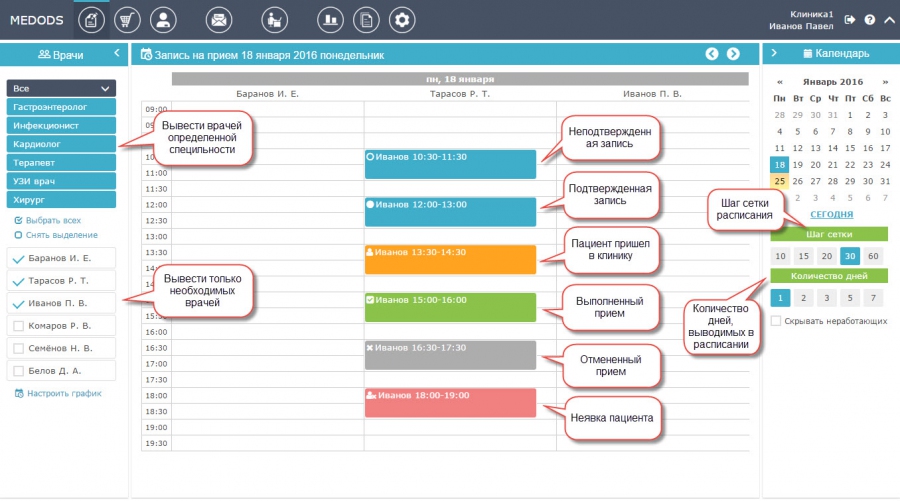Filter doctors by Терапевт
The height and width of the screenshot is (501, 900).
point(61,162)
